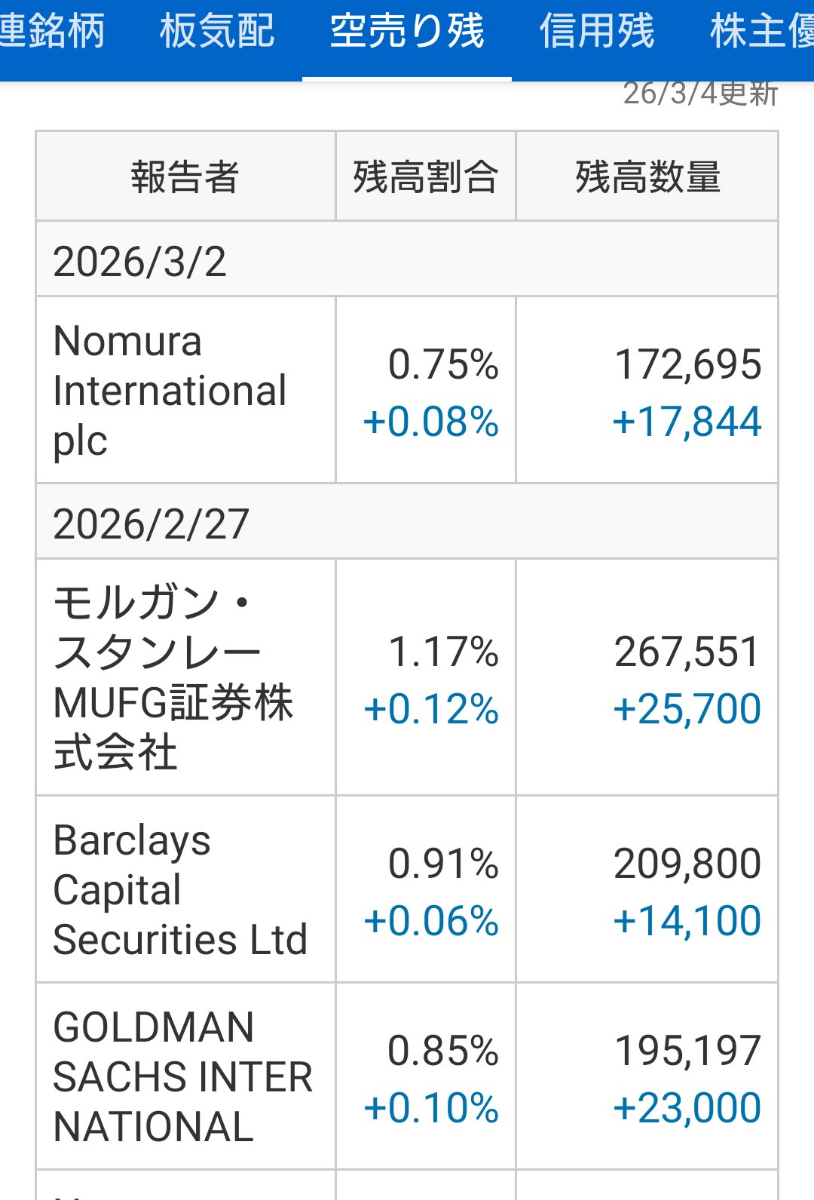The height and width of the screenshot is (1200, 814).
Task: Select the 209,800 balance quantity cell
Action: 687,864
